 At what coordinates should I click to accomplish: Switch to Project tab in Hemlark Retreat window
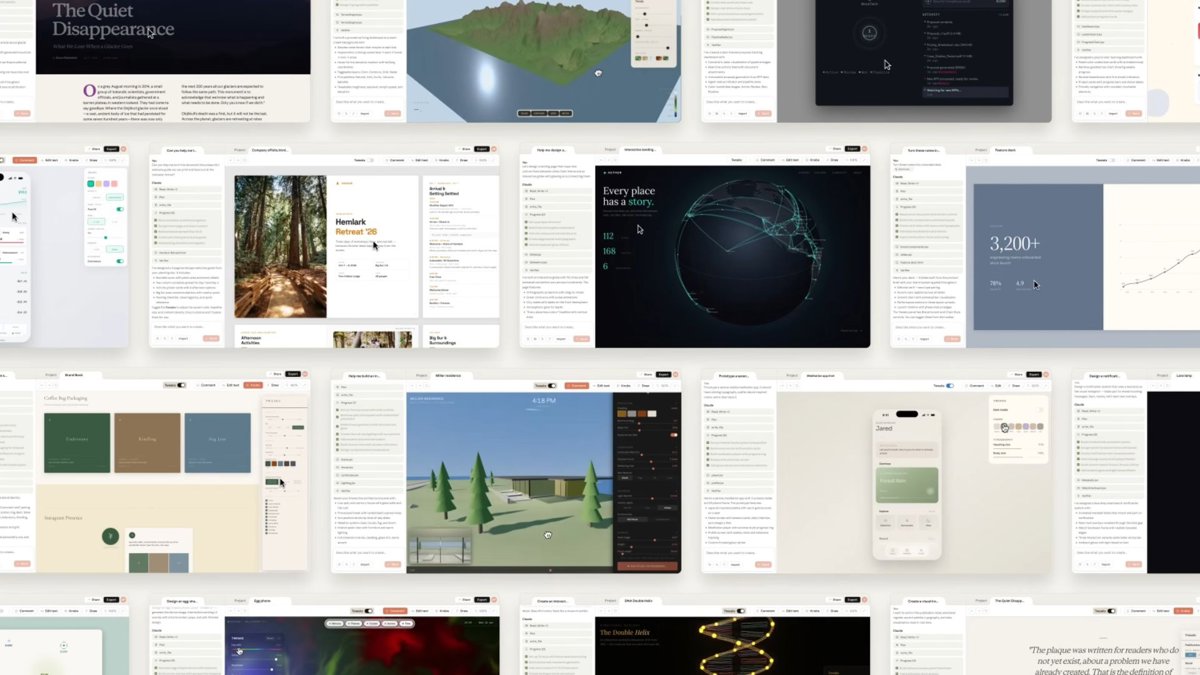(x=240, y=149)
